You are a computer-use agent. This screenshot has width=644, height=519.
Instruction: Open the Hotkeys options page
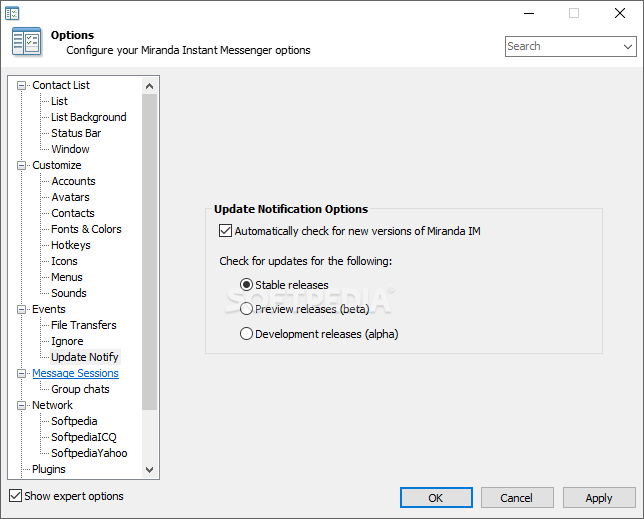(x=71, y=245)
